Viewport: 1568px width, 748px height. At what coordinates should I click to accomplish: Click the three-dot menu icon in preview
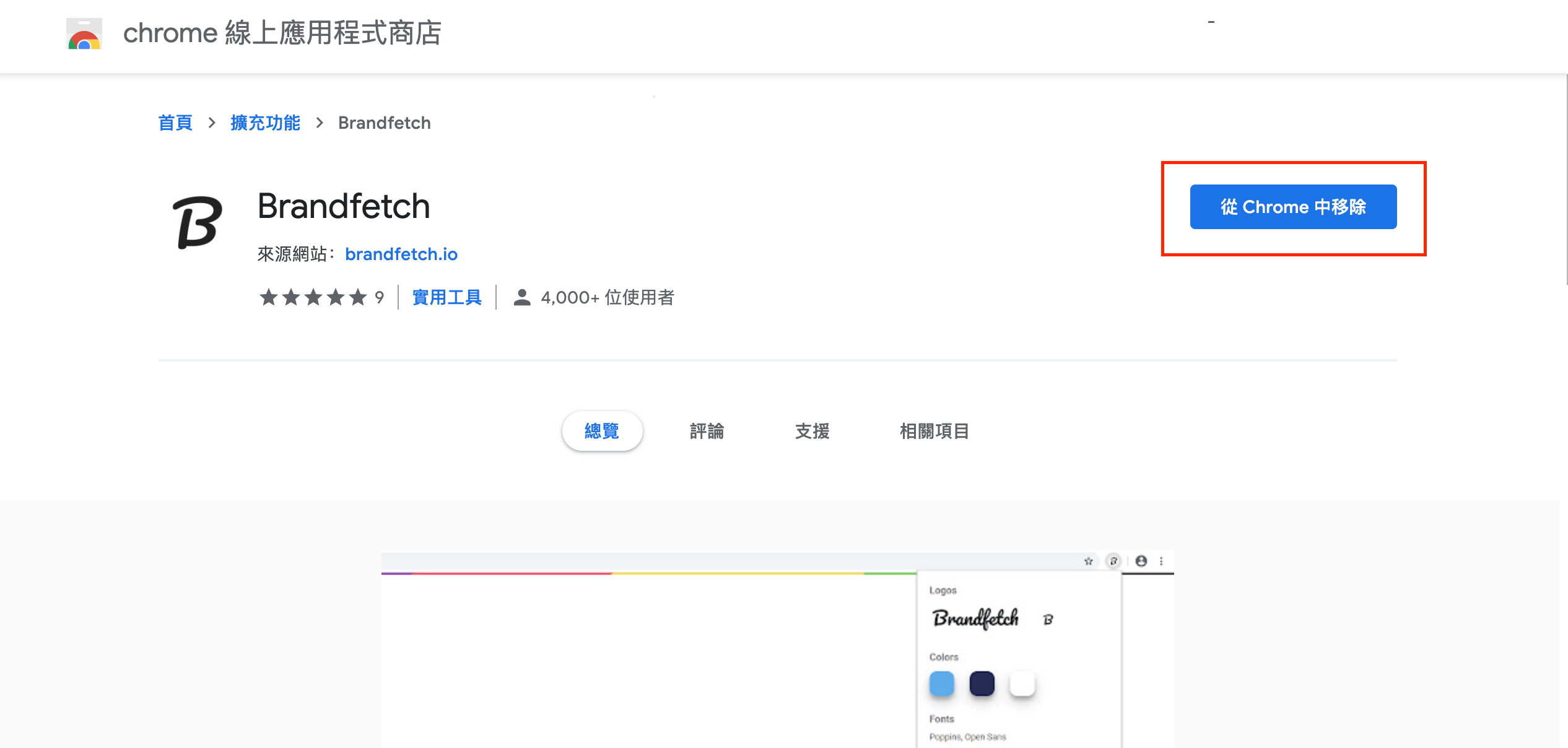[1161, 561]
